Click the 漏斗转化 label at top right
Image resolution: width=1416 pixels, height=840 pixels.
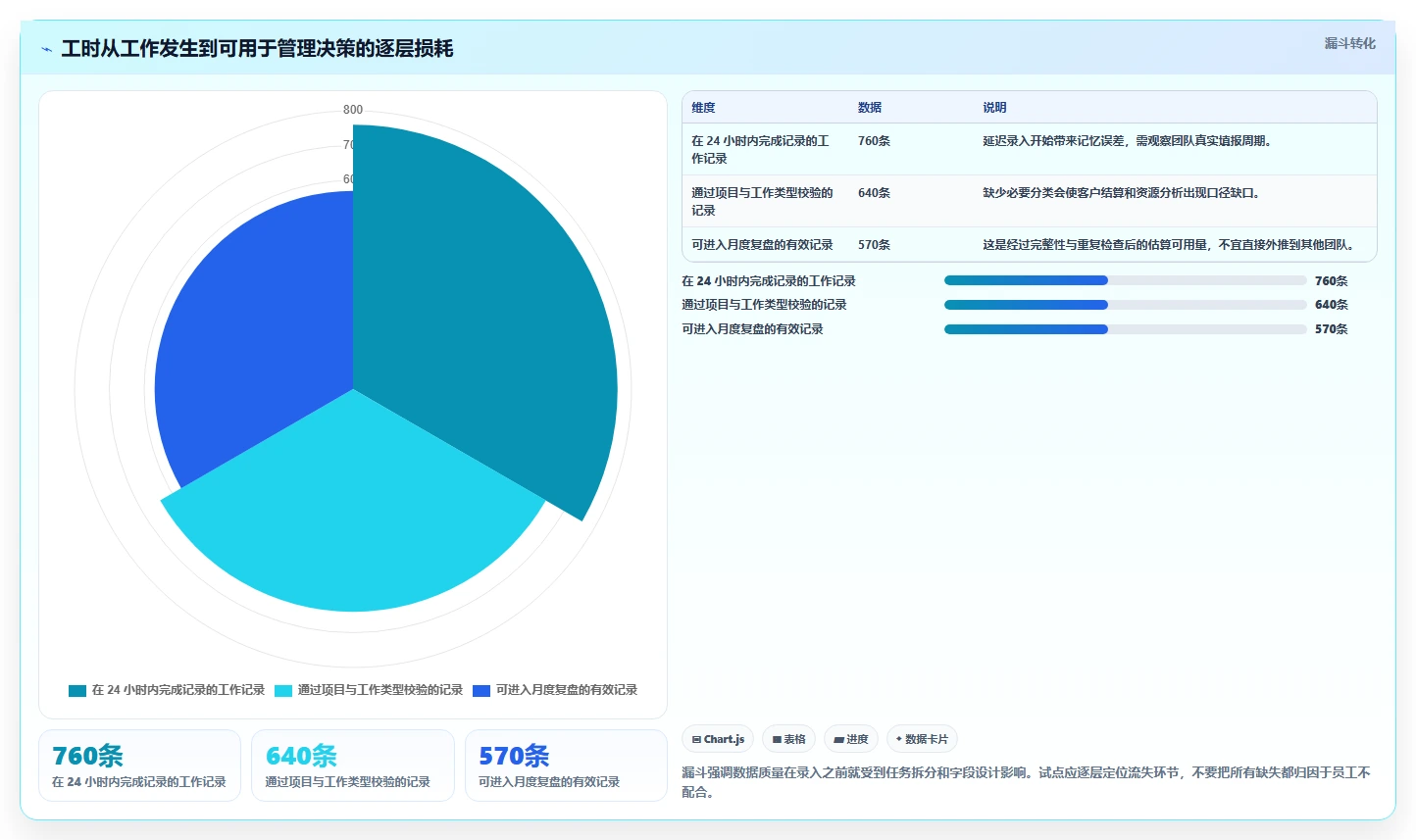pyautogui.click(x=1349, y=43)
